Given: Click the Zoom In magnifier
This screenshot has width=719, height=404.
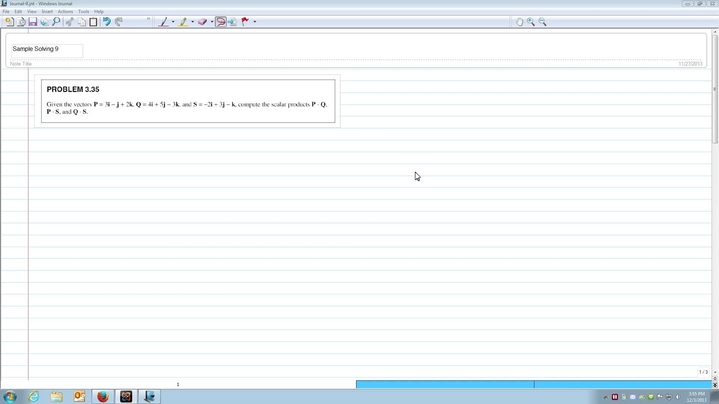Looking at the screenshot, I should click(531, 21).
